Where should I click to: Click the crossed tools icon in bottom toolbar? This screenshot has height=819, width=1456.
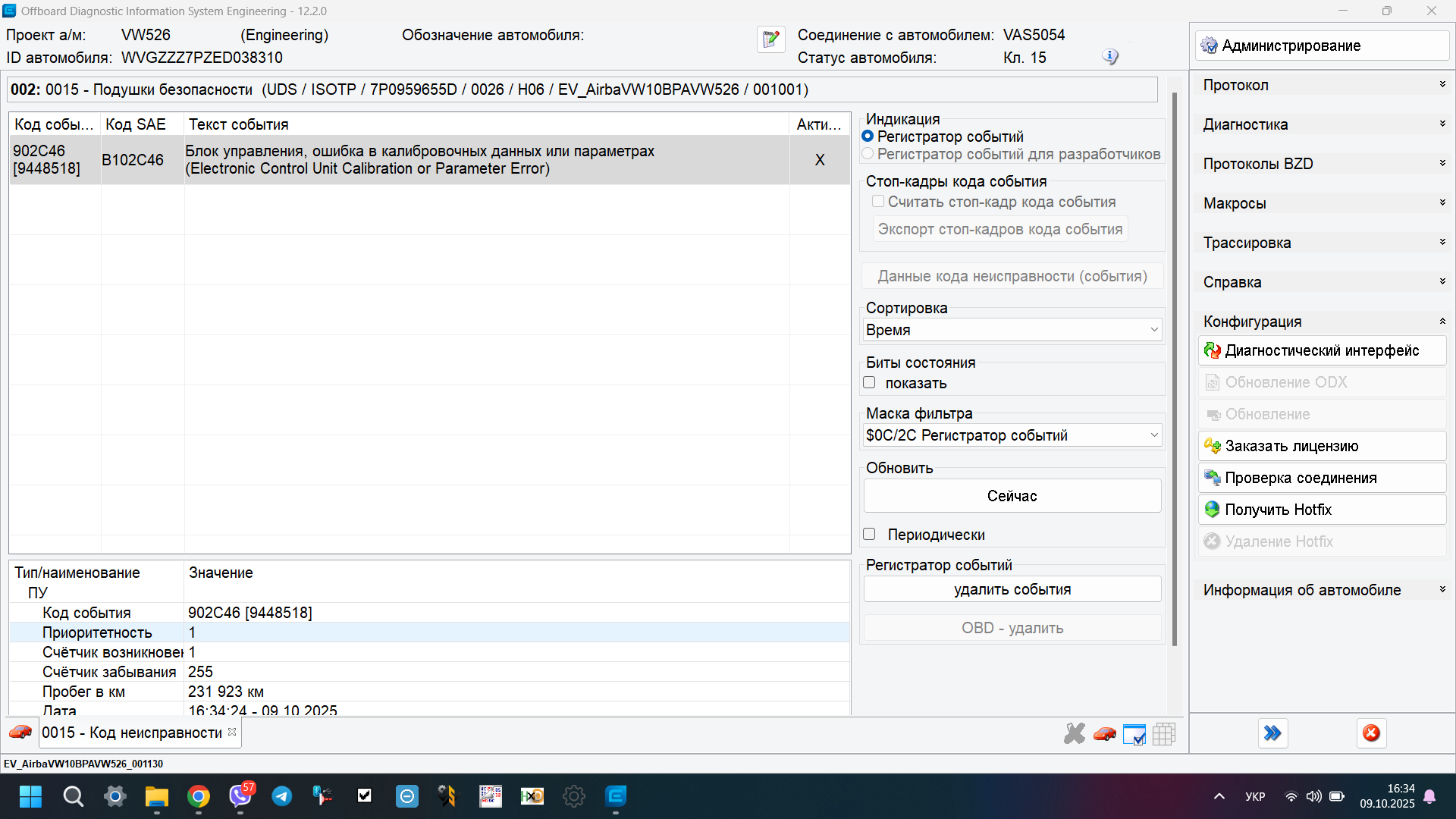(1075, 733)
